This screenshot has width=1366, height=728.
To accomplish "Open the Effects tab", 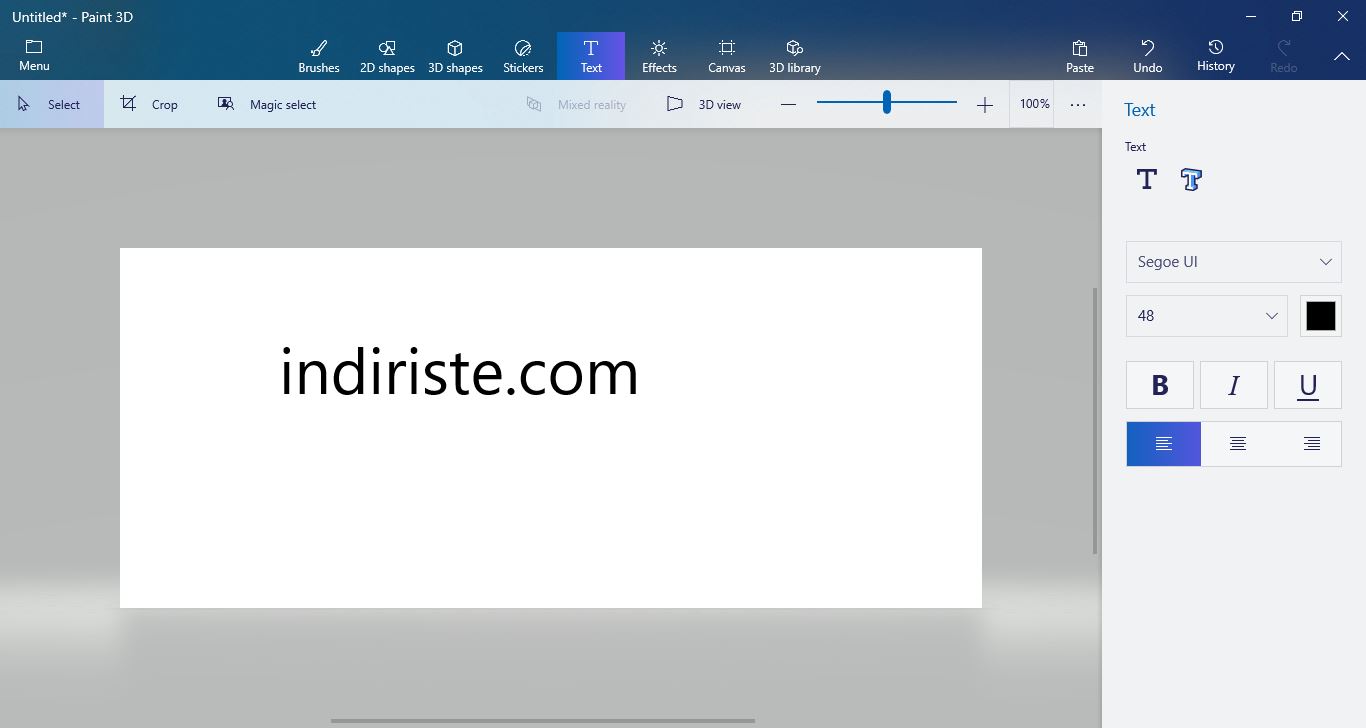I will tap(659, 56).
